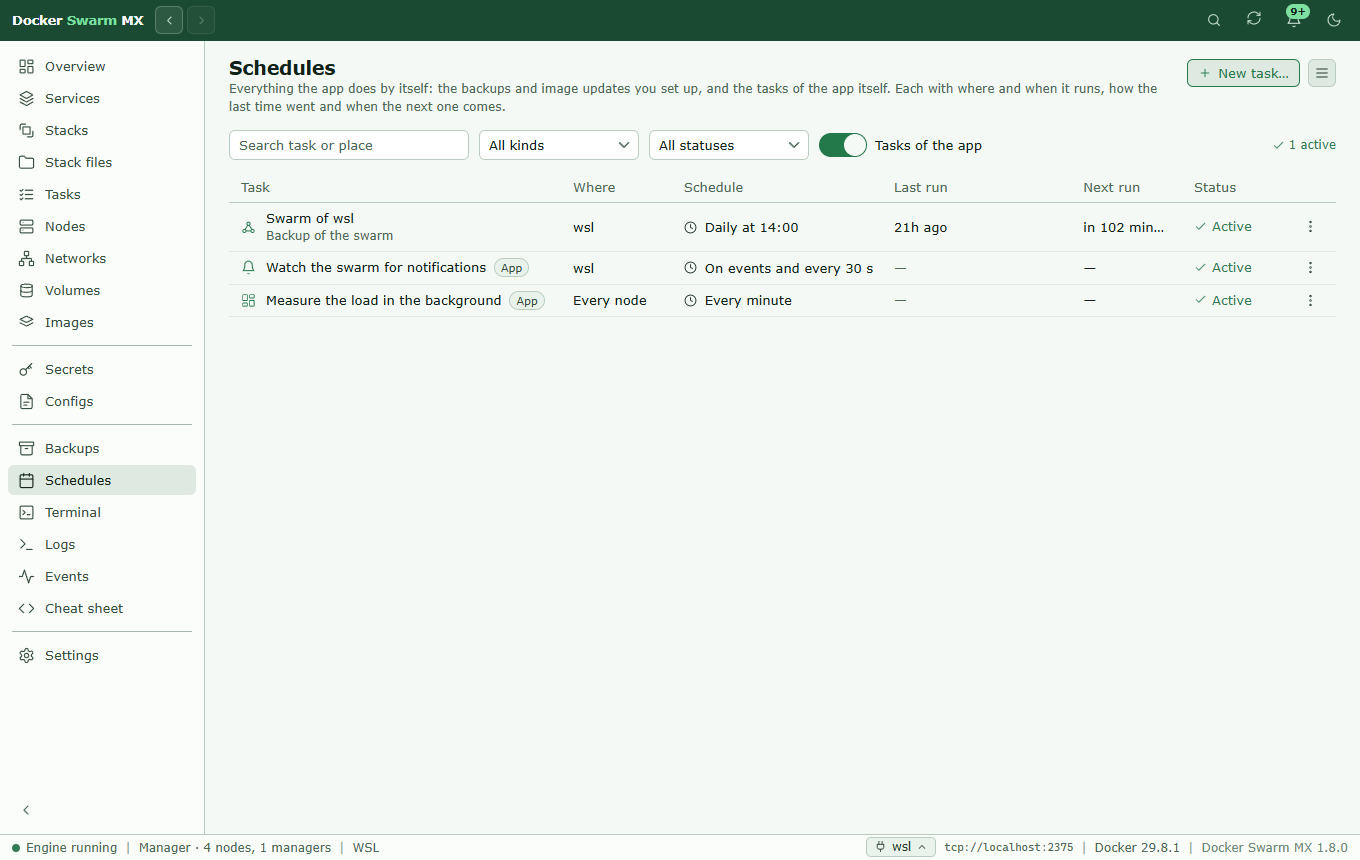
Task: Open Events in the sidebar
Action: click(102, 576)
